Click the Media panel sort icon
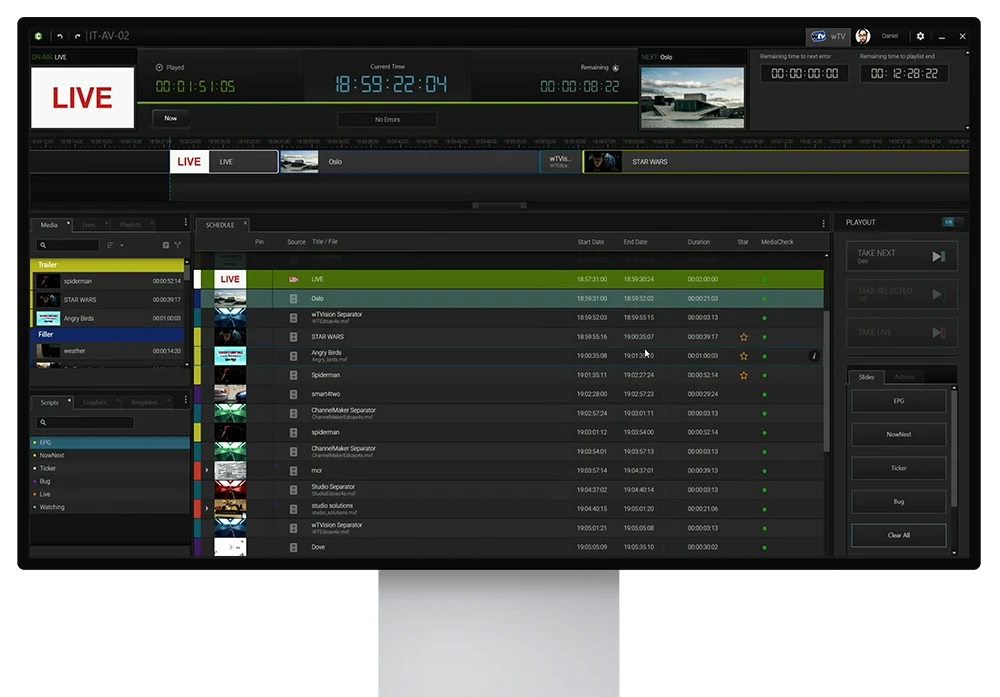Screen dimensions: 1000x697 (x=110, y=245)
